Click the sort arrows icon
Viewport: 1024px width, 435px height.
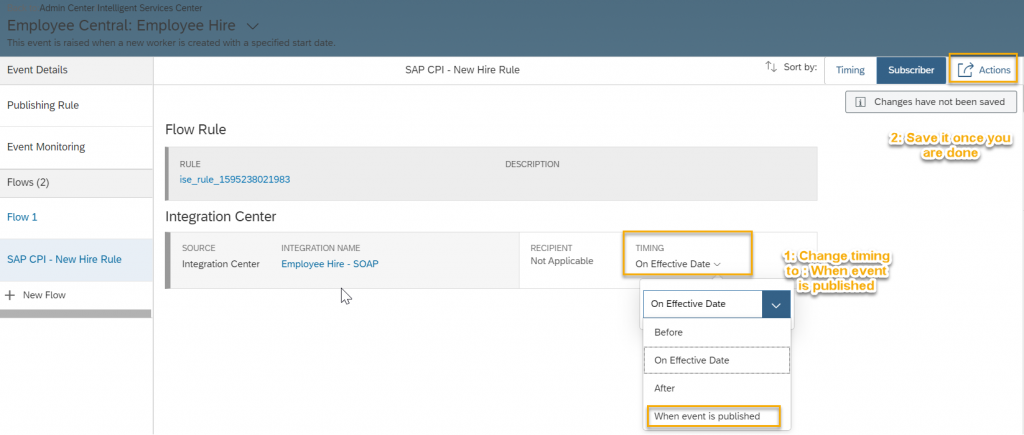(771, 67)
